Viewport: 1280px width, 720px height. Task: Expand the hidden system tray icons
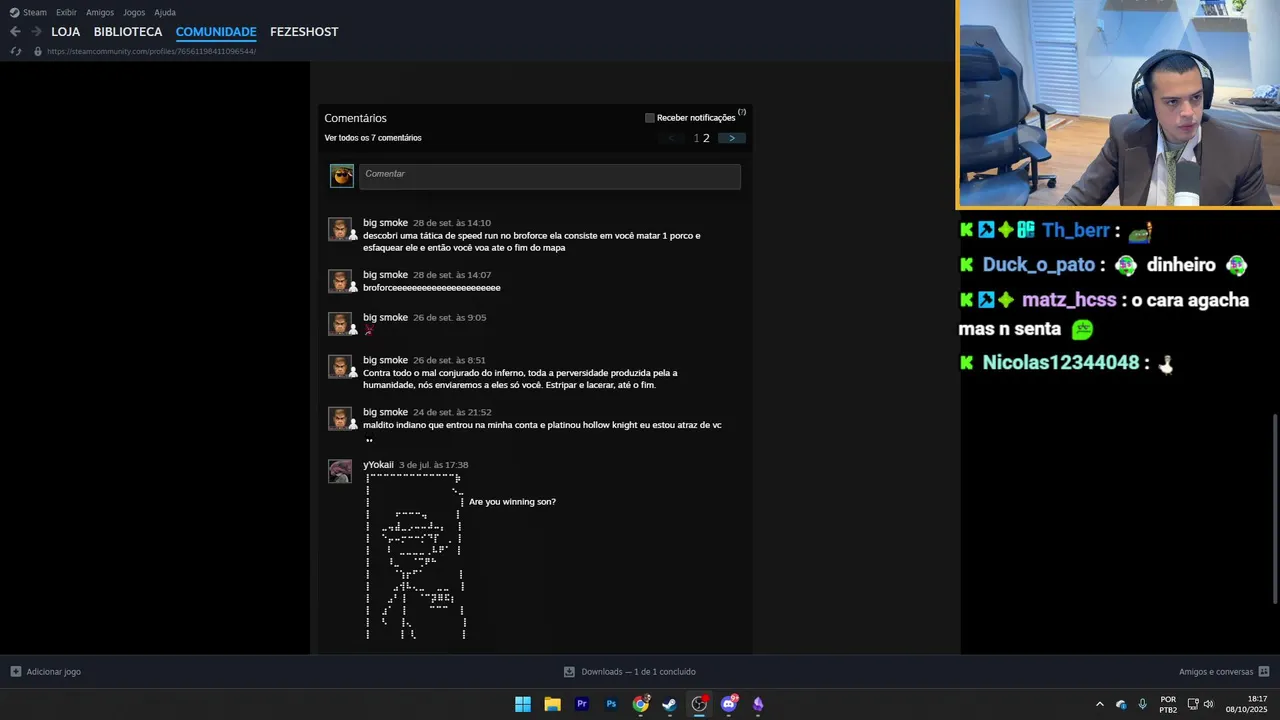pyautogui.click(x=1100, y=704)
